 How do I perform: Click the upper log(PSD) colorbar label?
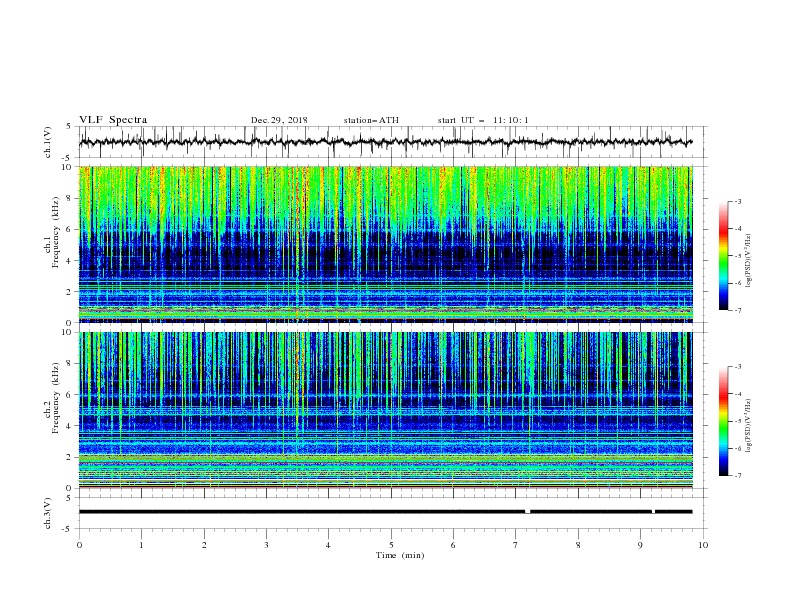[x=748, y=261]
